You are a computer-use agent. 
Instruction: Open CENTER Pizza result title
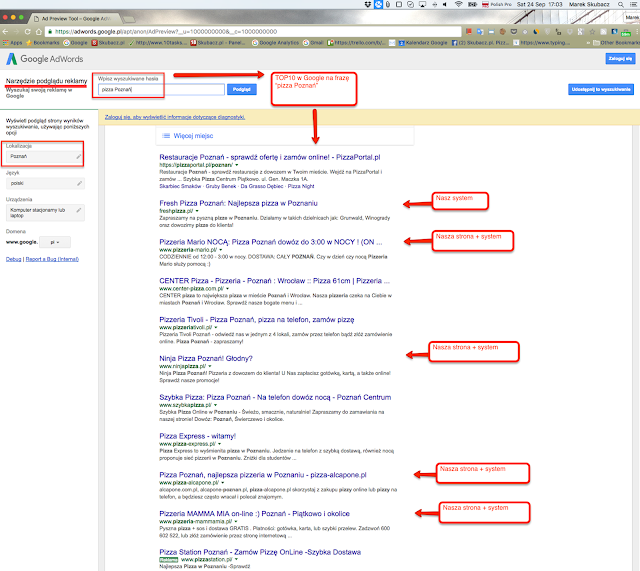coord(274,281)
